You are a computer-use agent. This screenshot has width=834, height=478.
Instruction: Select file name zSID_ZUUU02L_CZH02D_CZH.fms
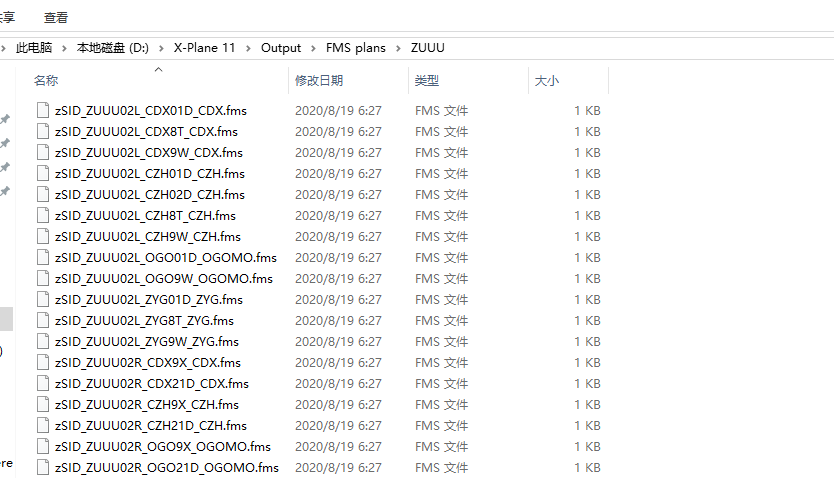150,195
